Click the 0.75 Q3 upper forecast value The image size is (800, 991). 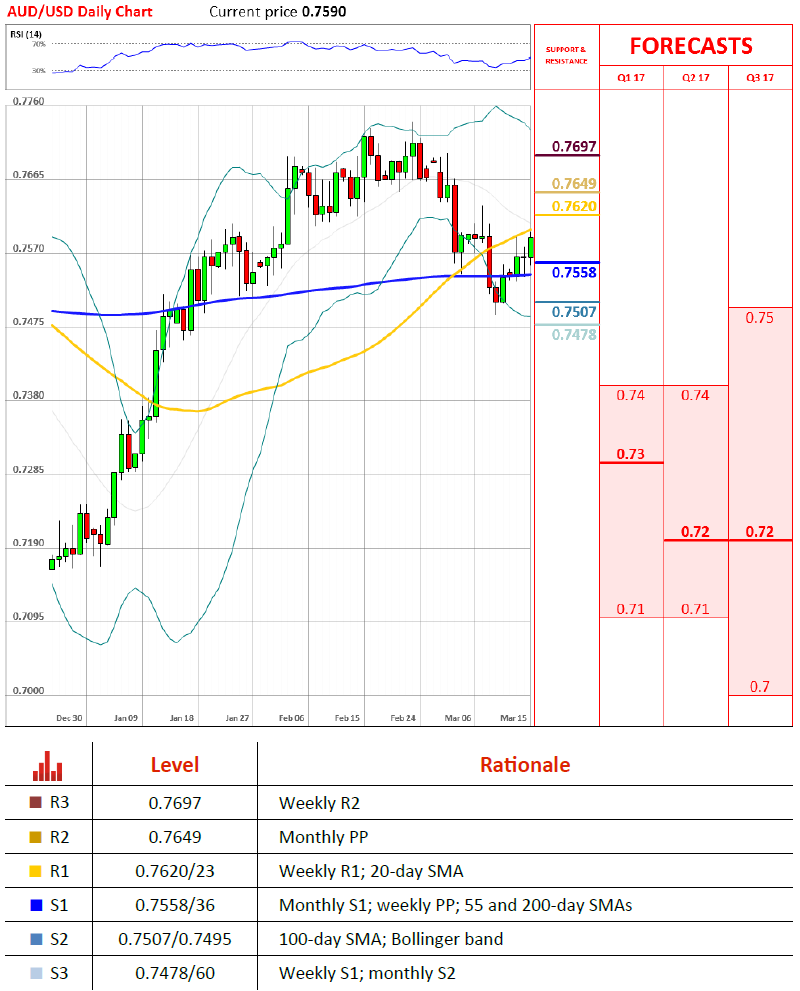(760, 318)
